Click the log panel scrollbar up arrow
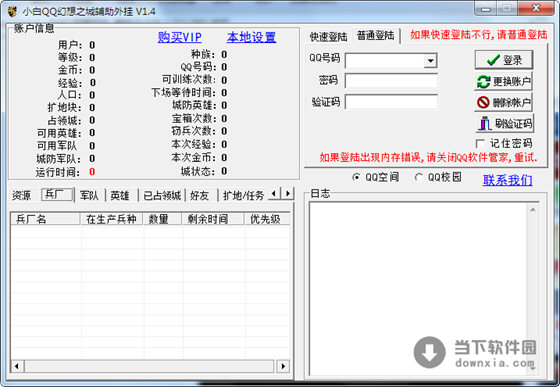This screenshot has height=387, width=560. [532, 210]
